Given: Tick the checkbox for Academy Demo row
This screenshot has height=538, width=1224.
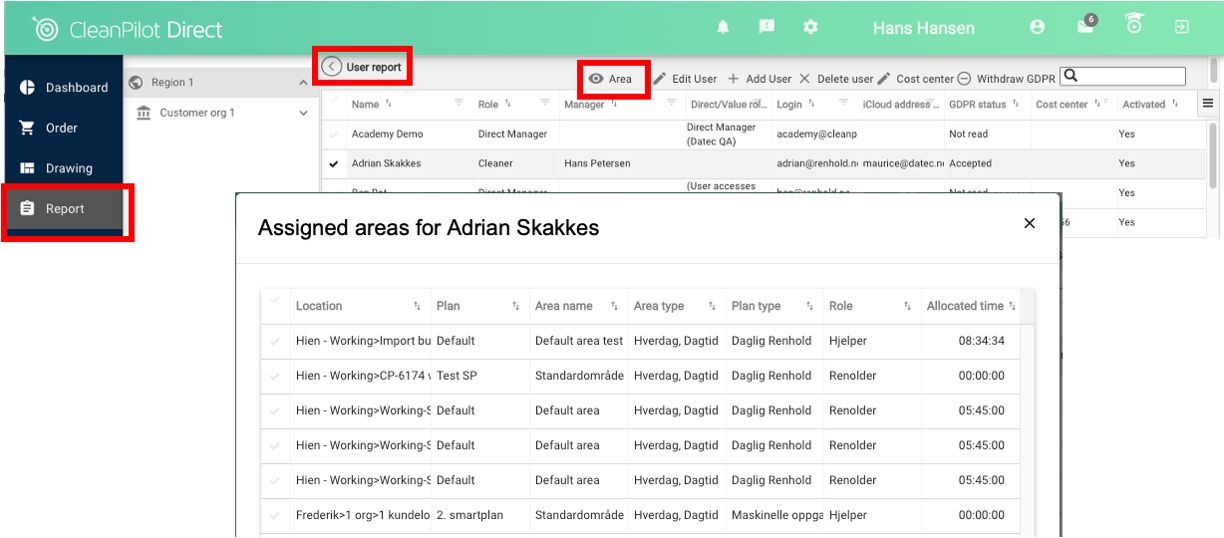Looking at the screenshot, I should pos(334,134).
